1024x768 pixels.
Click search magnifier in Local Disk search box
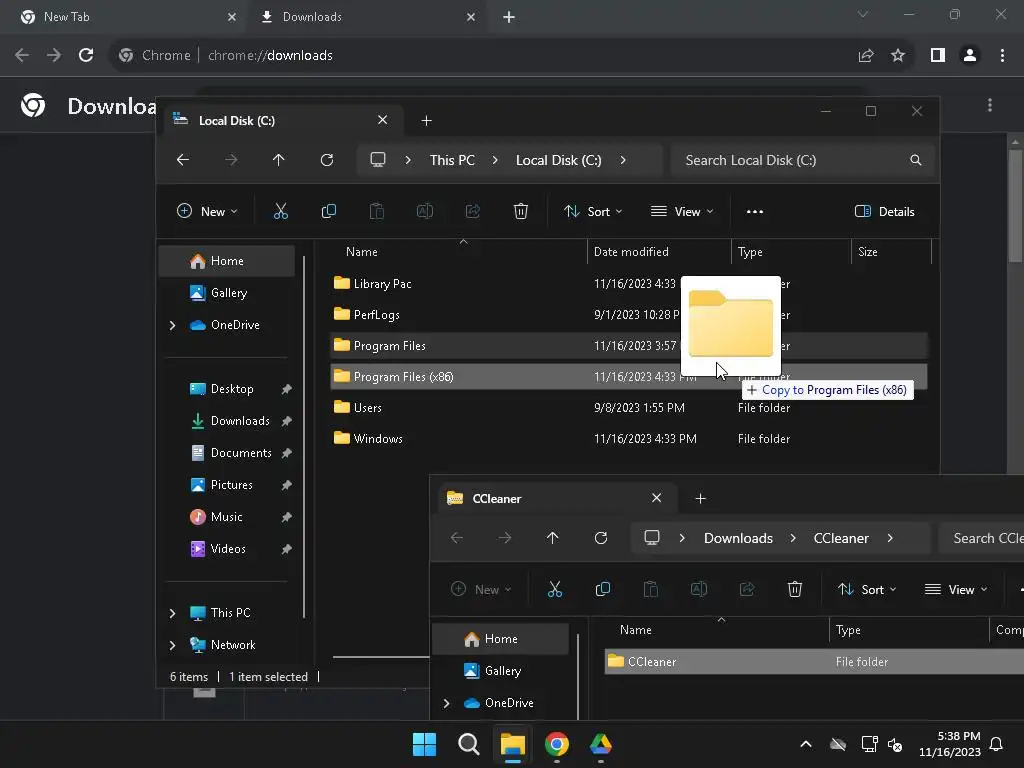coord(916,160)
